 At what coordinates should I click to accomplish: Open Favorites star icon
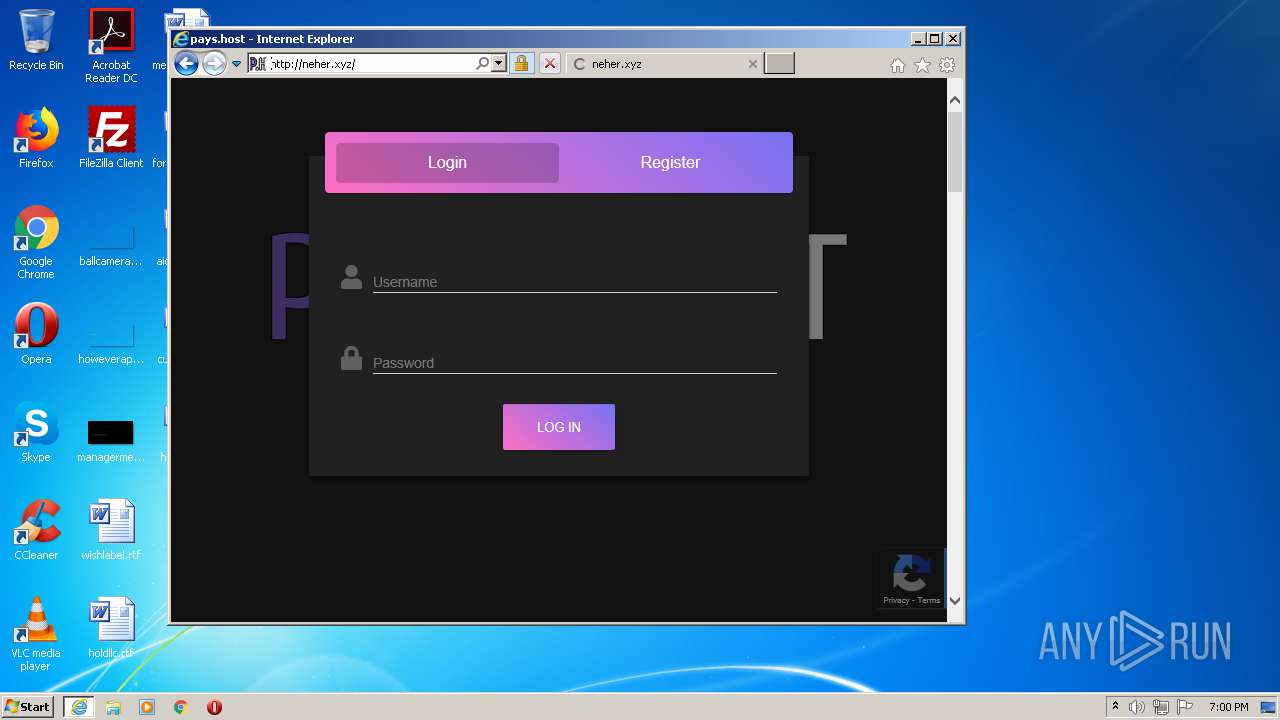(922, 65)
